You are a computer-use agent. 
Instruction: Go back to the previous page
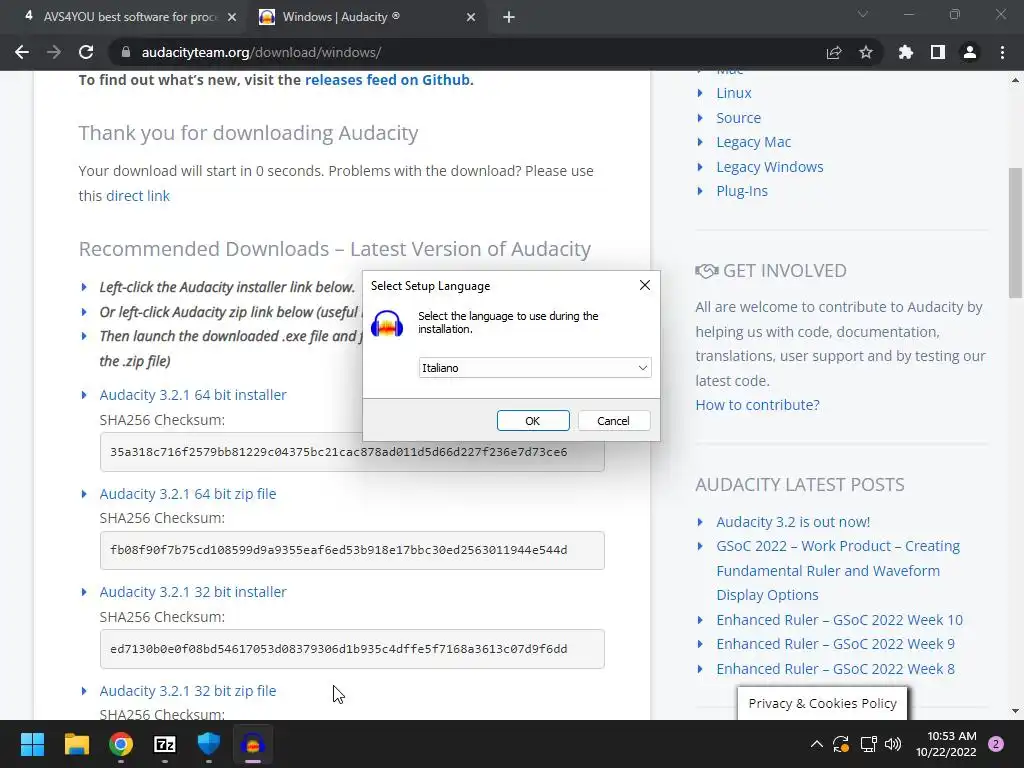coord(22,52)
